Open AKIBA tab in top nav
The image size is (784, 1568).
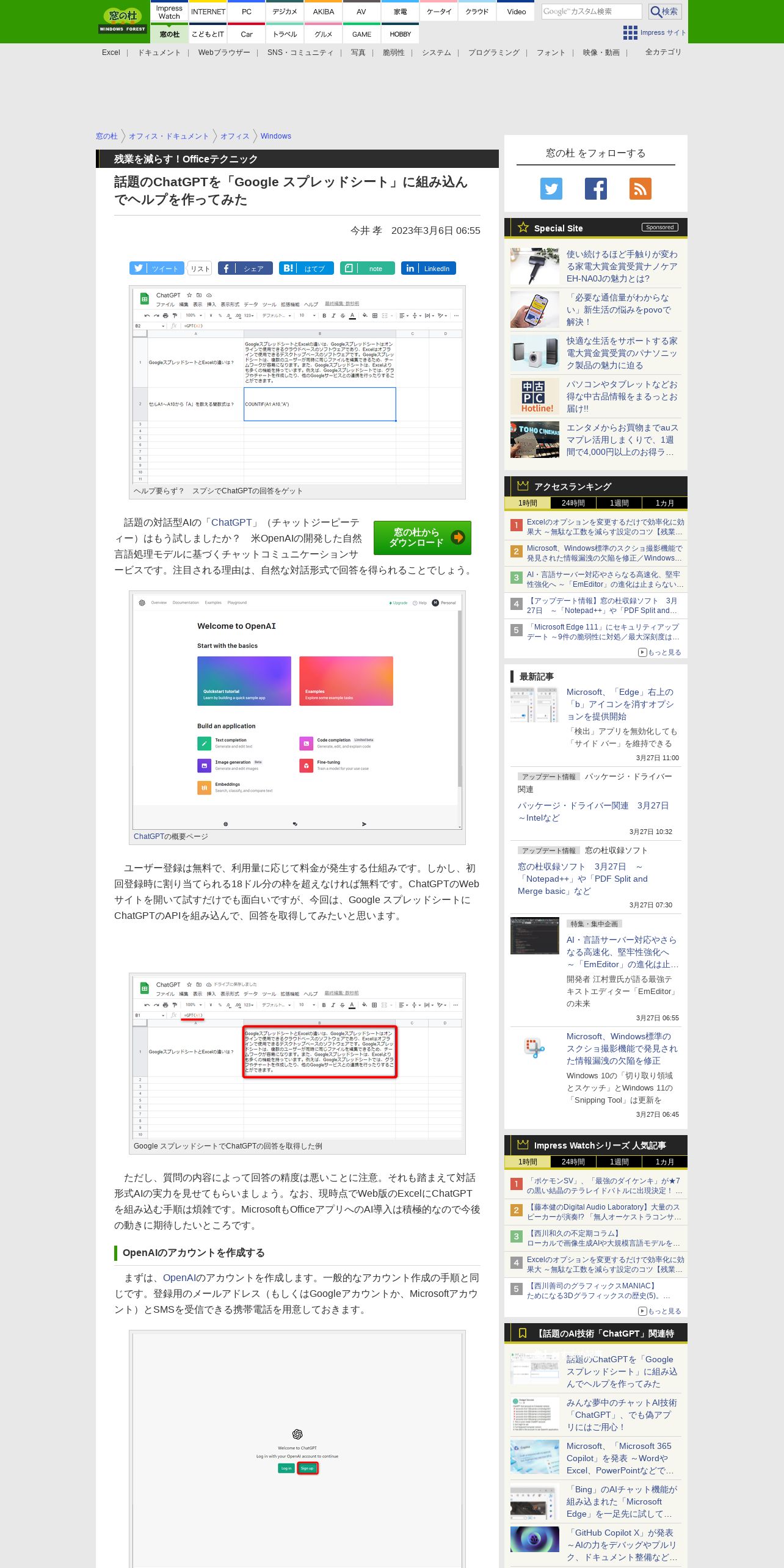[323, 12]
